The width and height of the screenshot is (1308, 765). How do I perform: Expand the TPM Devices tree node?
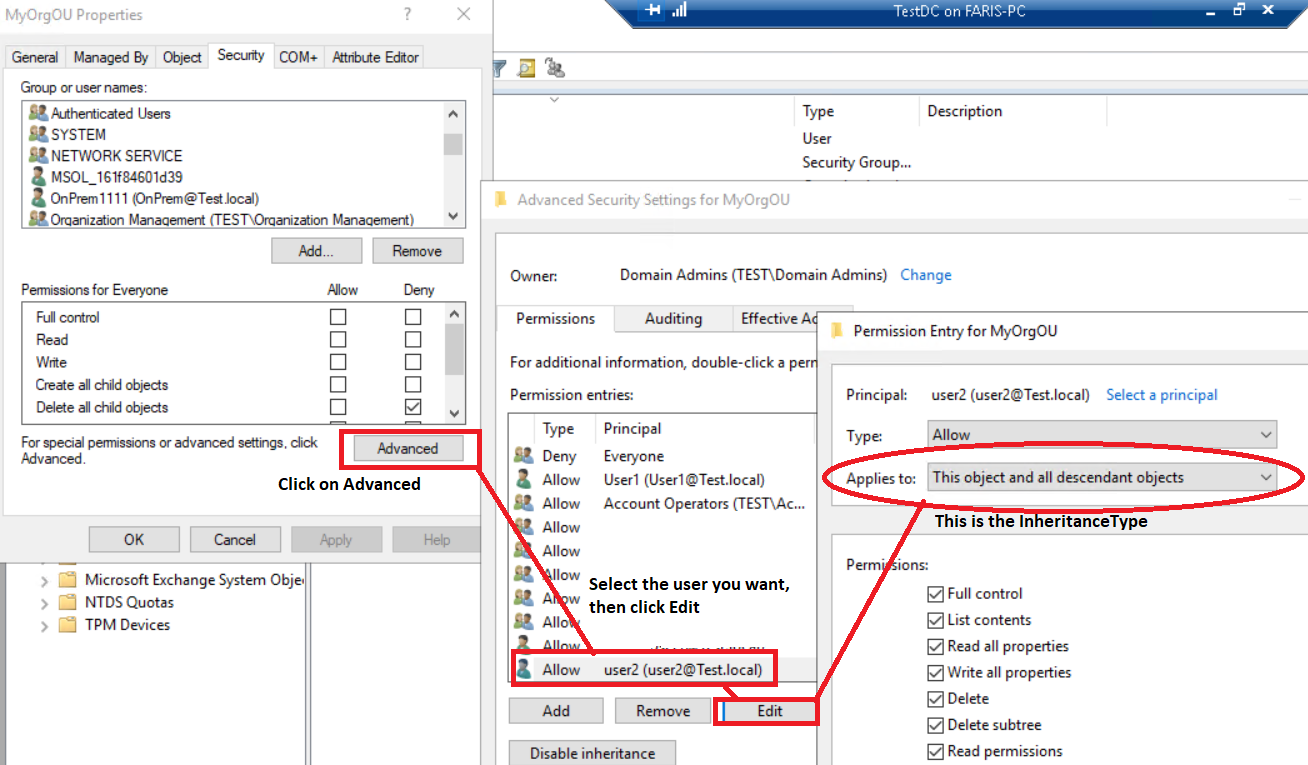[44, 626]
